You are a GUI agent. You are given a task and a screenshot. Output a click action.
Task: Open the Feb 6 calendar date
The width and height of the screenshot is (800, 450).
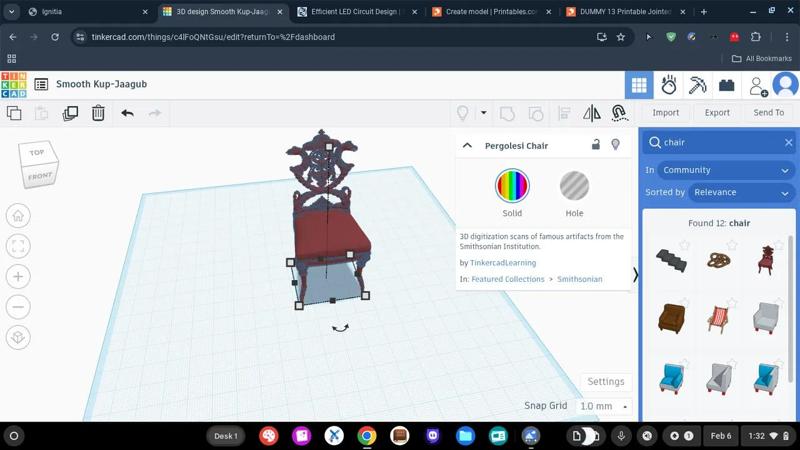tap(720, 436)
